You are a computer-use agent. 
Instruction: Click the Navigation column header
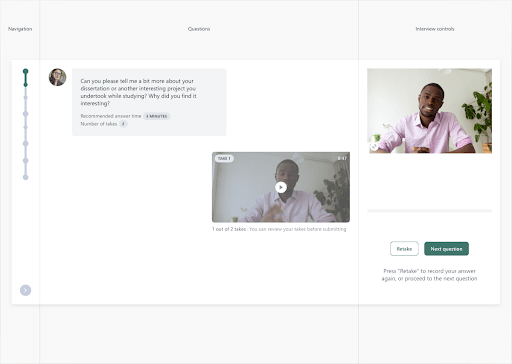[20, 29]
